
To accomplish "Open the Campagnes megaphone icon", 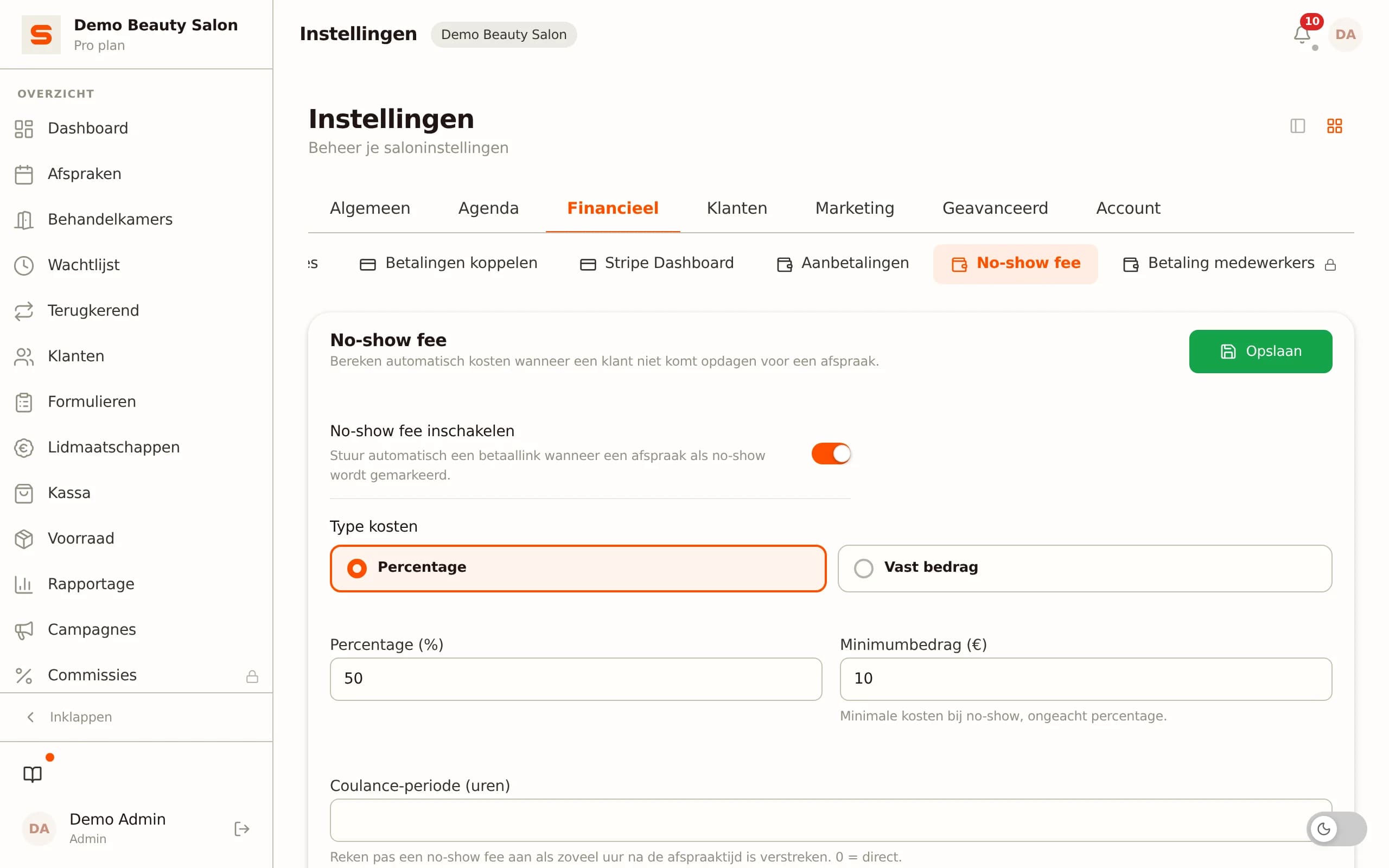I will pos(23,630).
